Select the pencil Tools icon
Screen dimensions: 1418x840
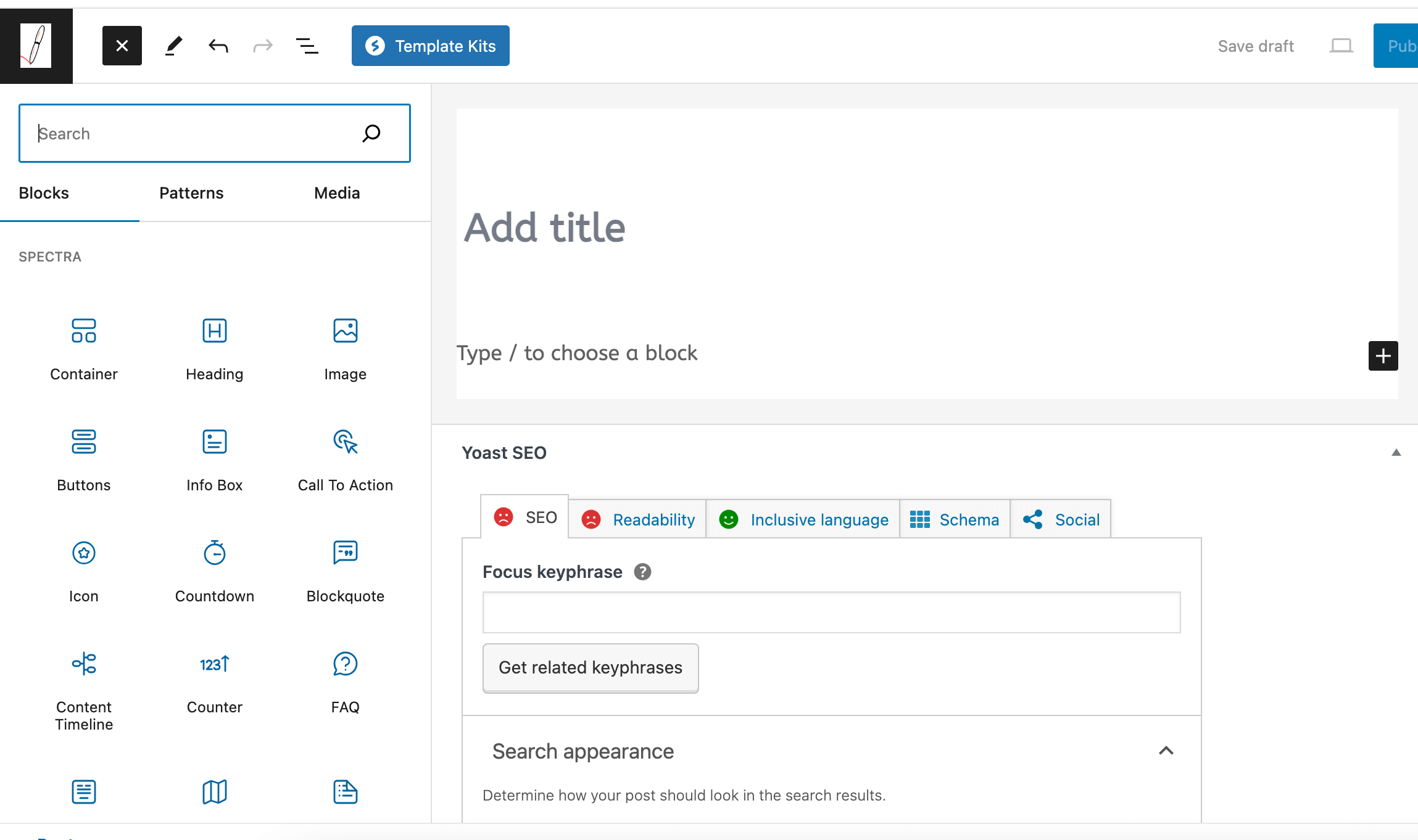coord(174,46)
